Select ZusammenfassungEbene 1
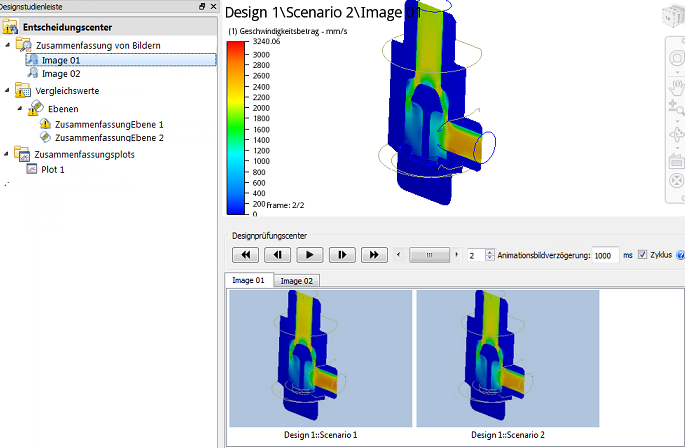685x448 pixels. 109,125
